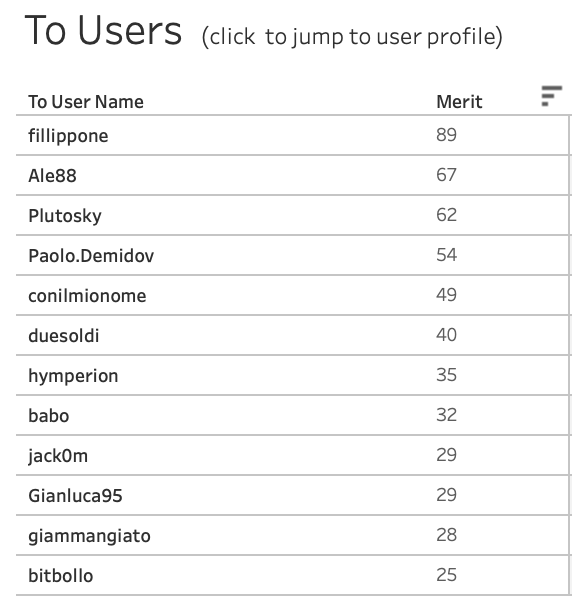Viewport: 572px width, 596px height.
Task: Select giammangiato user row
Action: point(292,535)
